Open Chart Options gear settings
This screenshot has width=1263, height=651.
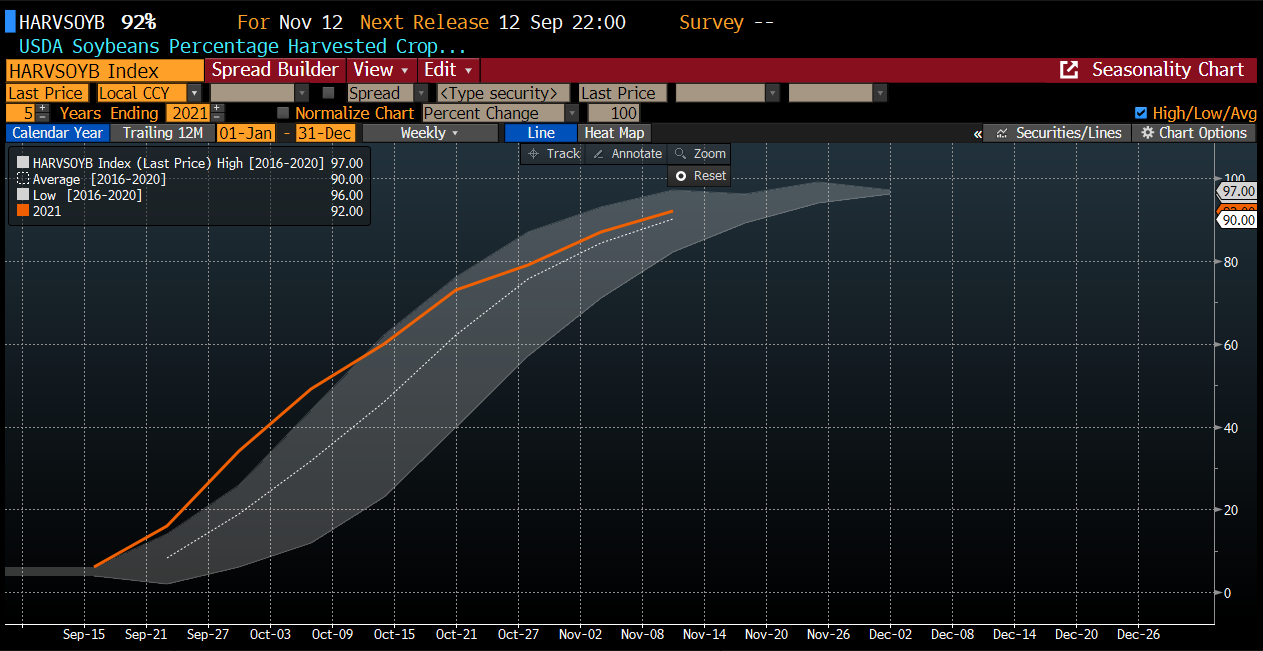(1194, 133)
